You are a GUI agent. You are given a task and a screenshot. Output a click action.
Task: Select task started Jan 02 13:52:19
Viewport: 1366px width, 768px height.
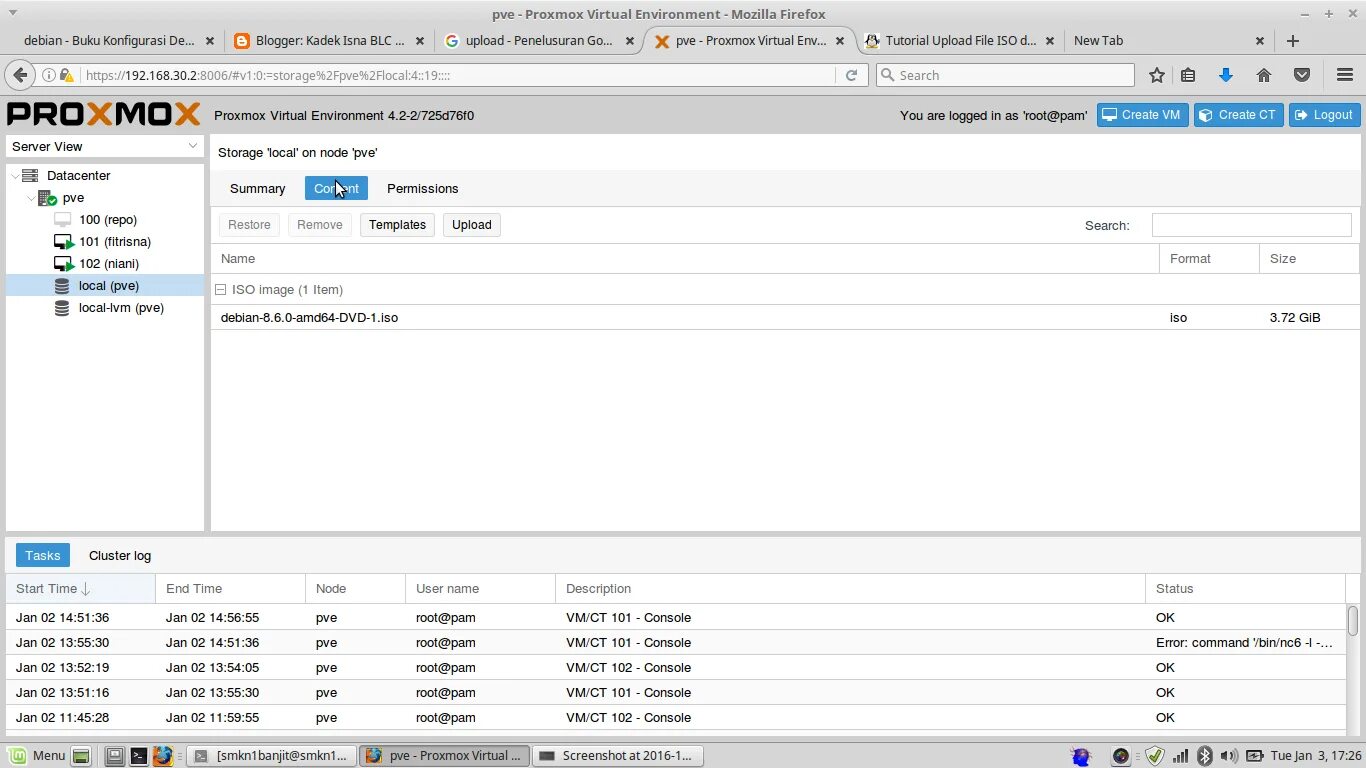click(676, 668)
